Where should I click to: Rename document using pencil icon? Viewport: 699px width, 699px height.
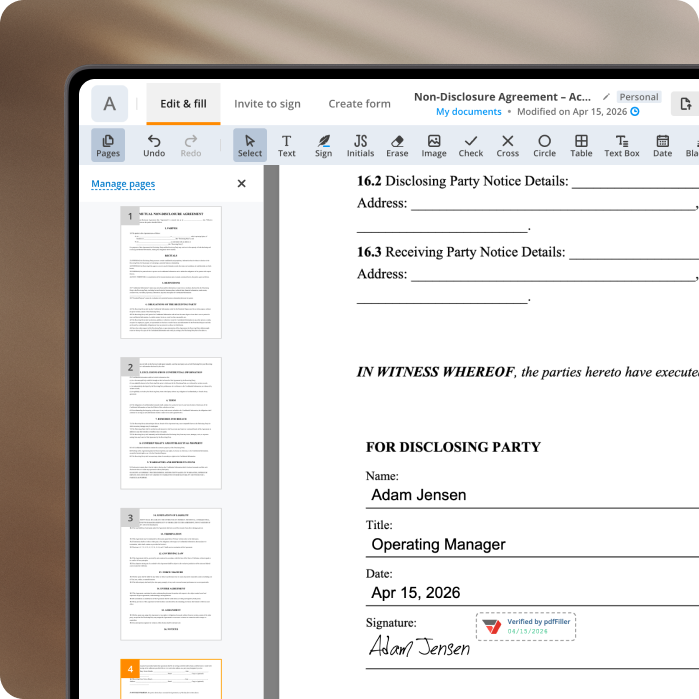[x=606, y=97]
